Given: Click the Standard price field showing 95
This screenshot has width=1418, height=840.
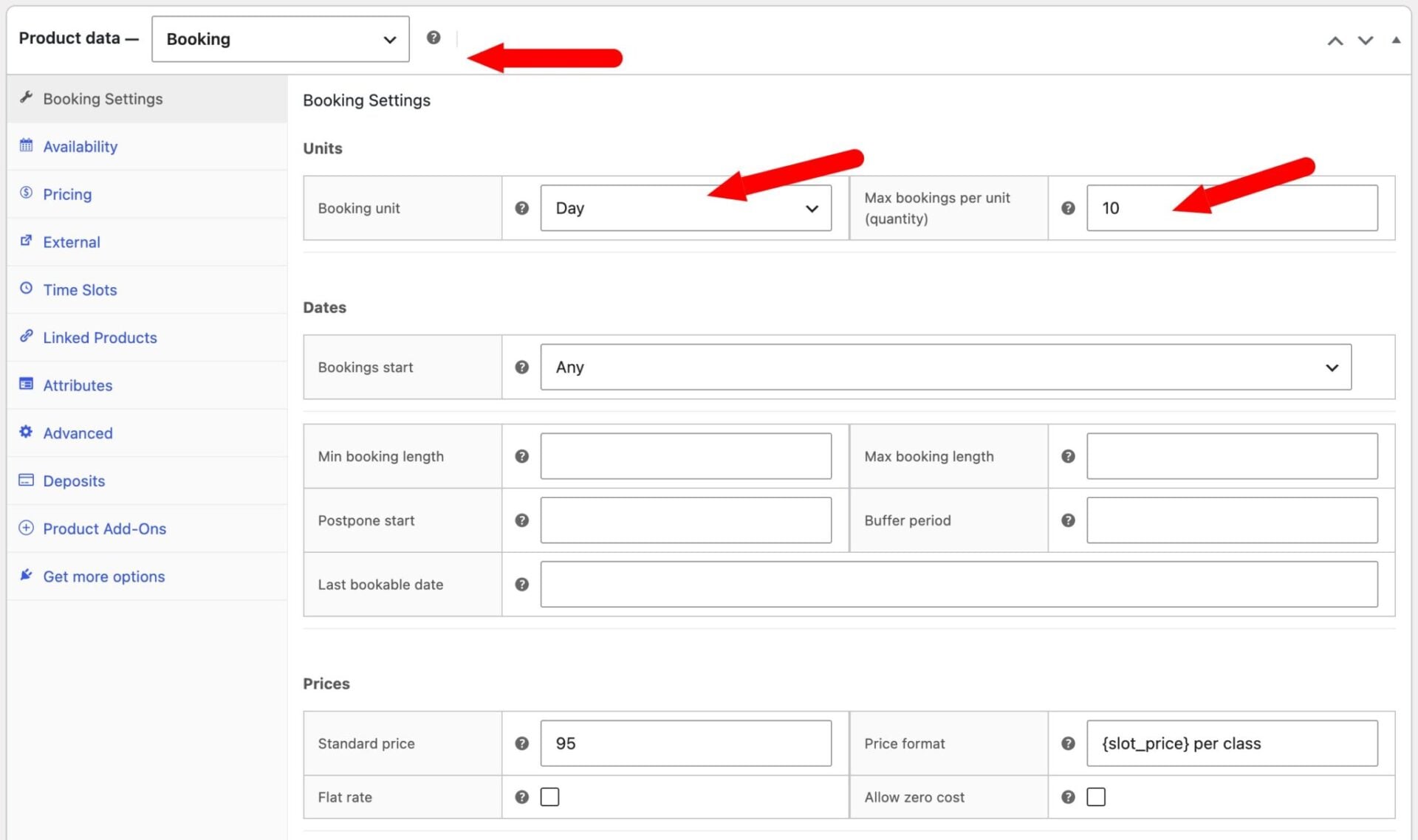Looking at the screenshot, I should tap(686, 743).
